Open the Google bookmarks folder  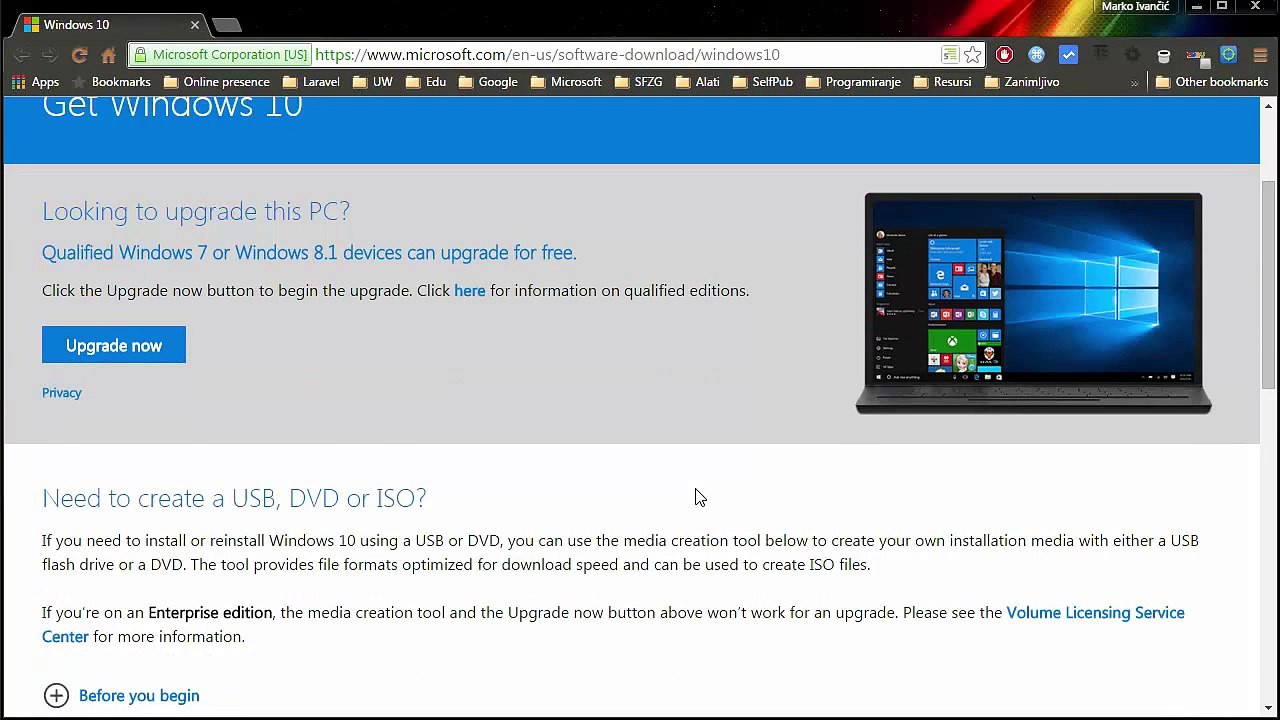pyautogui.click(x=488, y=82)
